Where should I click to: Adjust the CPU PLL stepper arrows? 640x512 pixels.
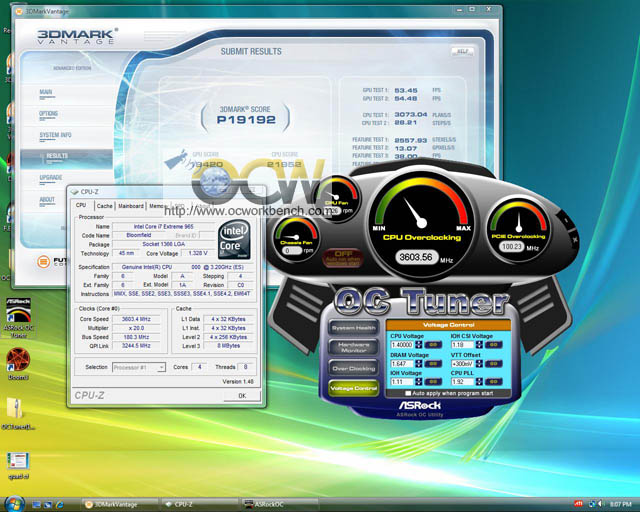479,382
